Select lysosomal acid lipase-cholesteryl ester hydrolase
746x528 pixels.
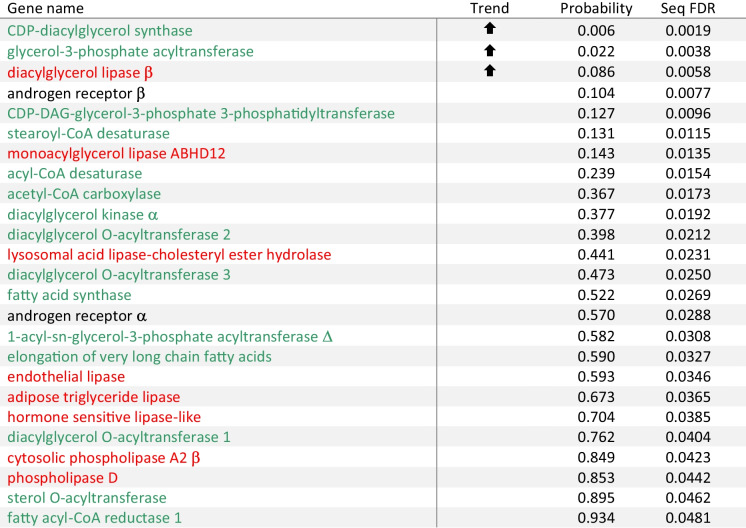click(169, 254)
